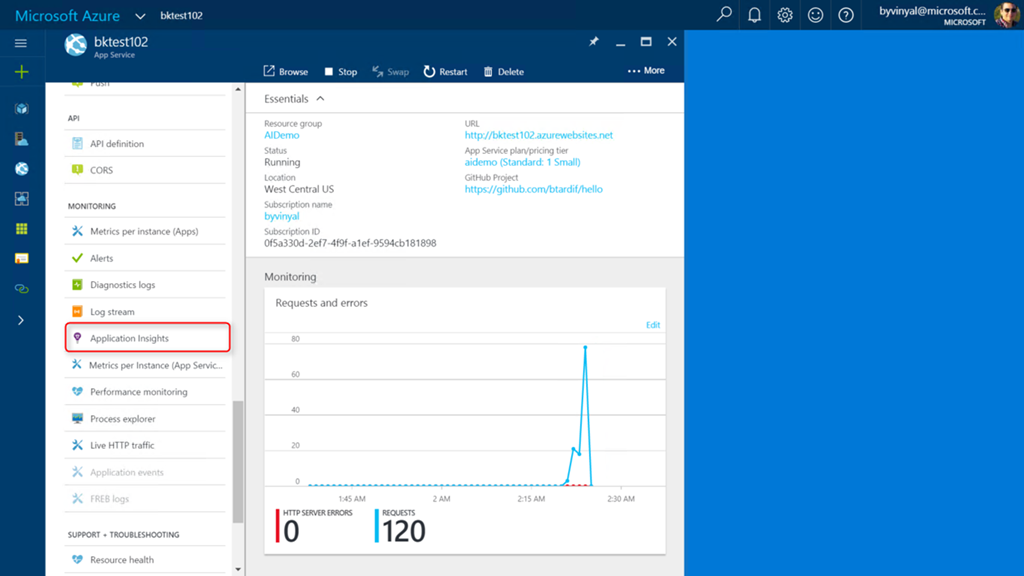Click the Process explorer monitor icon

(77, 419)
